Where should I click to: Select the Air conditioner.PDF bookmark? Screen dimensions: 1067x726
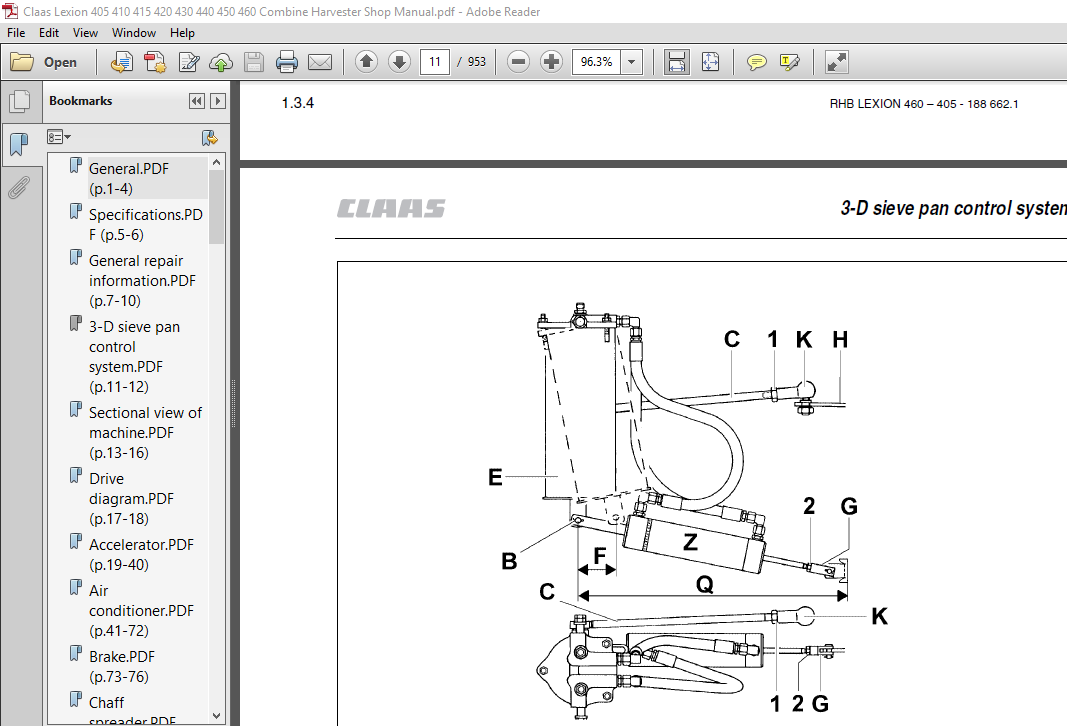click(141, 610)
